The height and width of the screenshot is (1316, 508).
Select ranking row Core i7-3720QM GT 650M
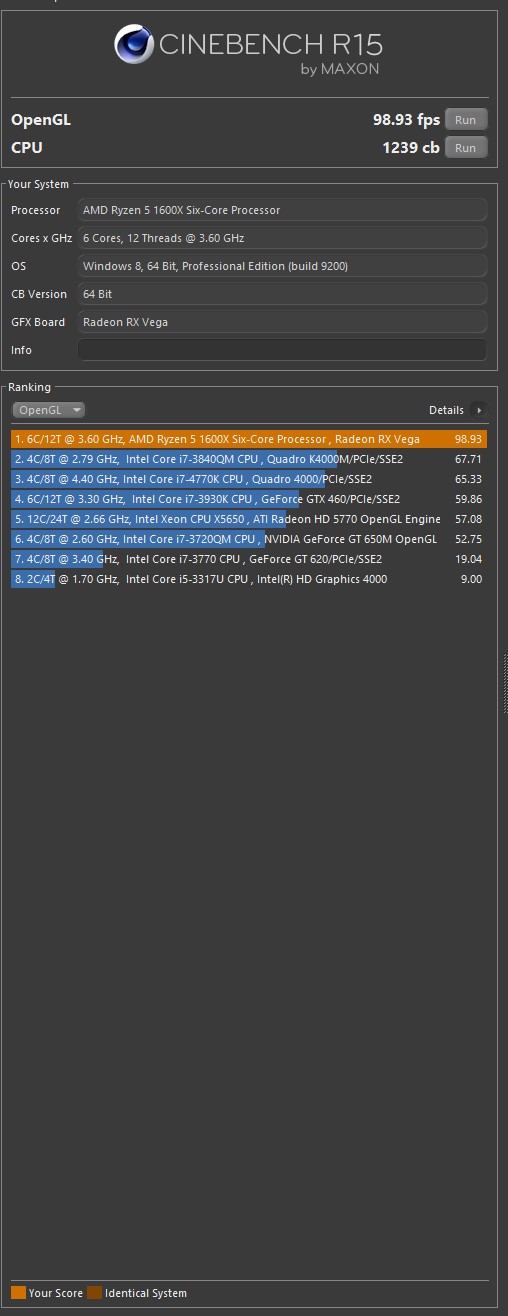(249, 539)
